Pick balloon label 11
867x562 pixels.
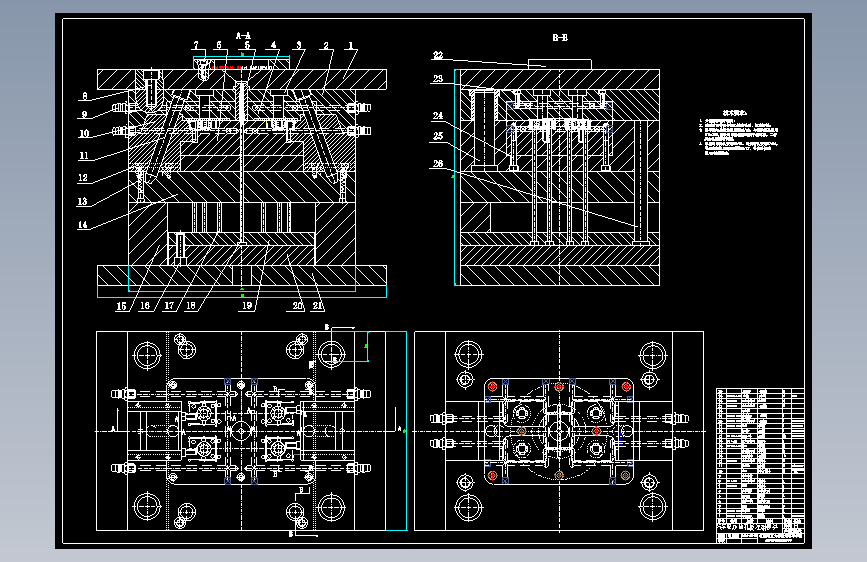point(84,155)
